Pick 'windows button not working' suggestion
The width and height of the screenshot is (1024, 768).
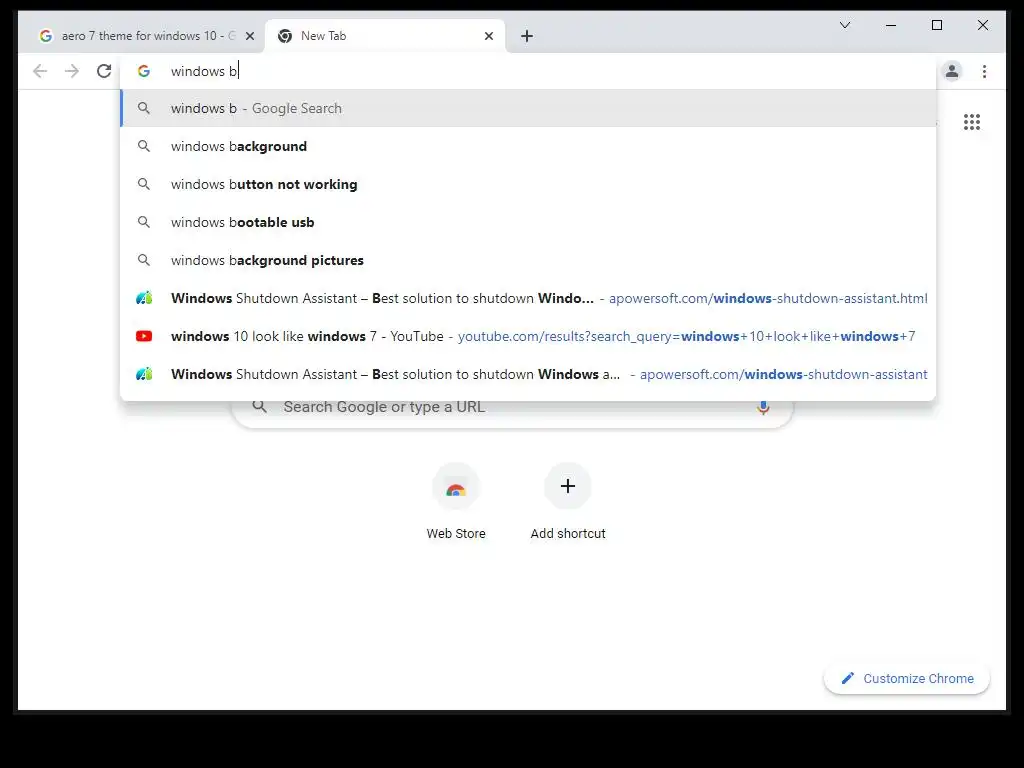[528, 184]
